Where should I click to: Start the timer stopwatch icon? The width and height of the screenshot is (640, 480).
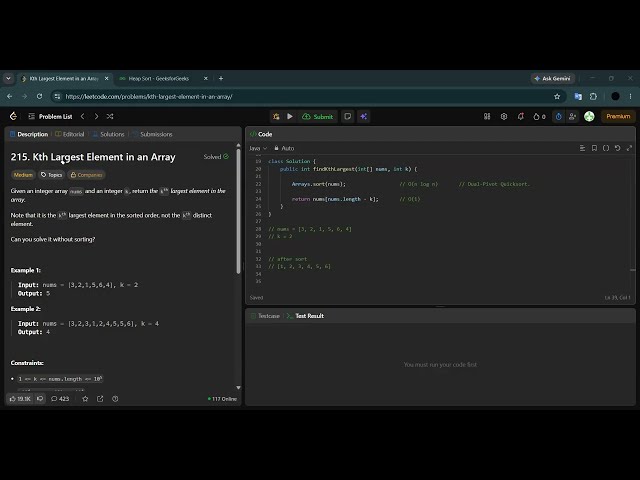tap(558, 116)
